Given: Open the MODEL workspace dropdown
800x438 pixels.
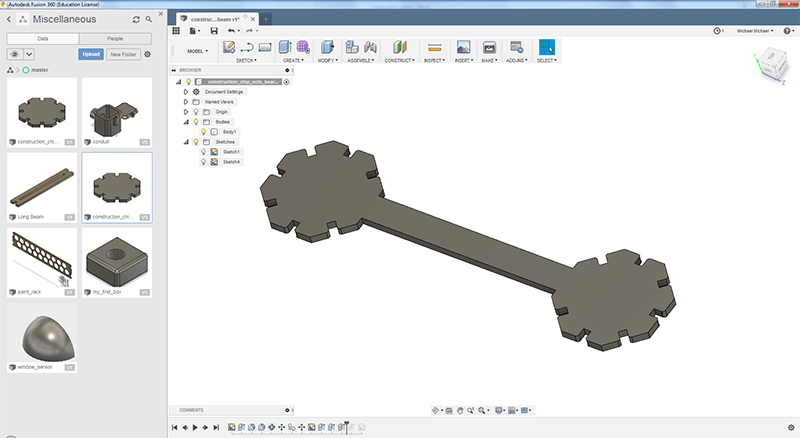Looking at the screenshot, I should 197,51.
